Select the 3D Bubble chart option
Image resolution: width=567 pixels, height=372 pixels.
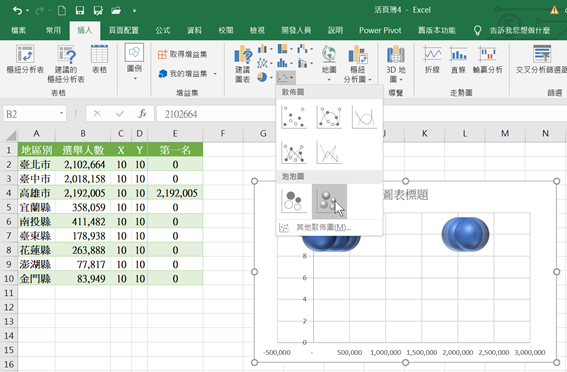(x=329, y=201)
